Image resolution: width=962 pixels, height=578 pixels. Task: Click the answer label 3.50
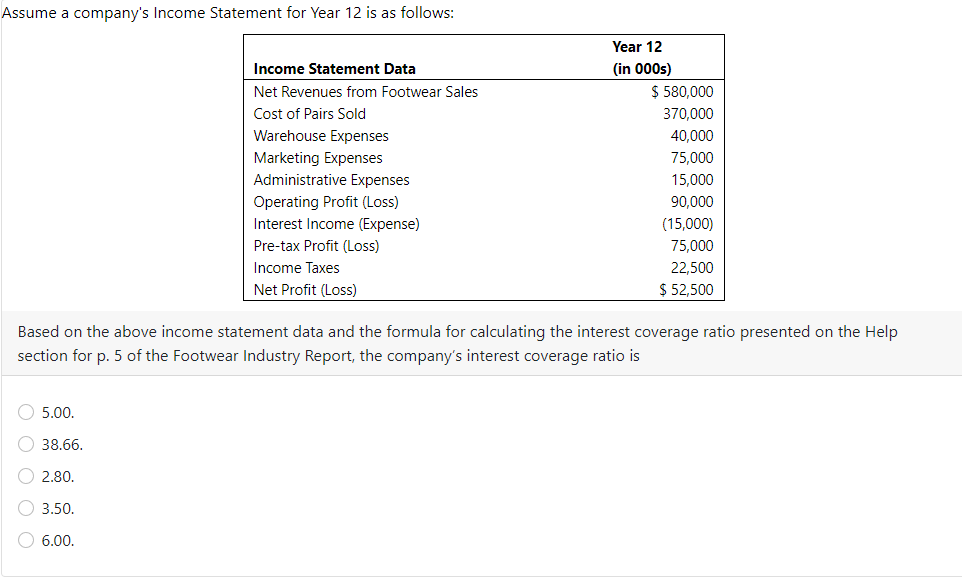point(58,508)
